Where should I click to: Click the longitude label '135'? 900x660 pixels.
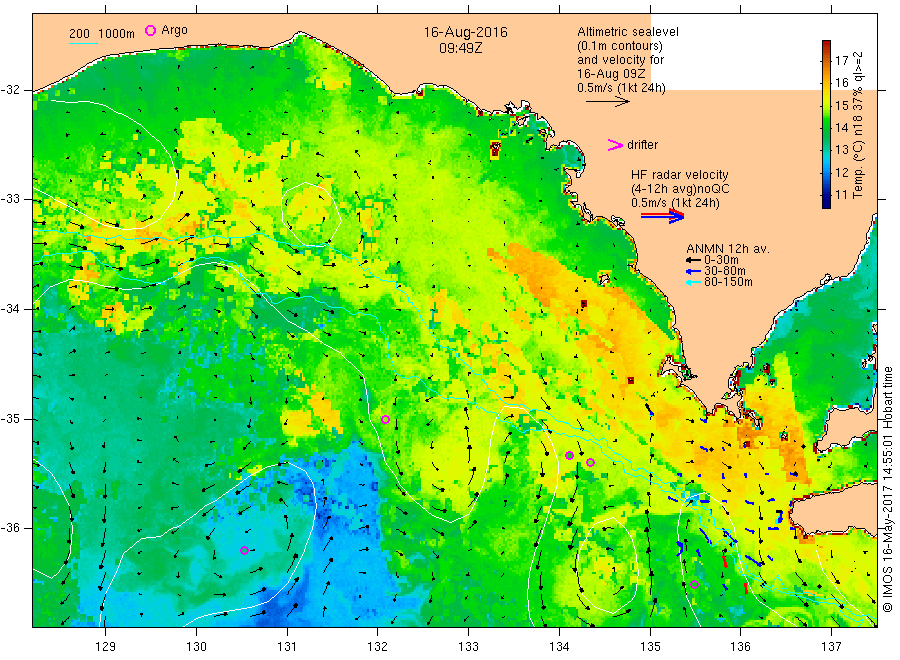coord(650,647)
